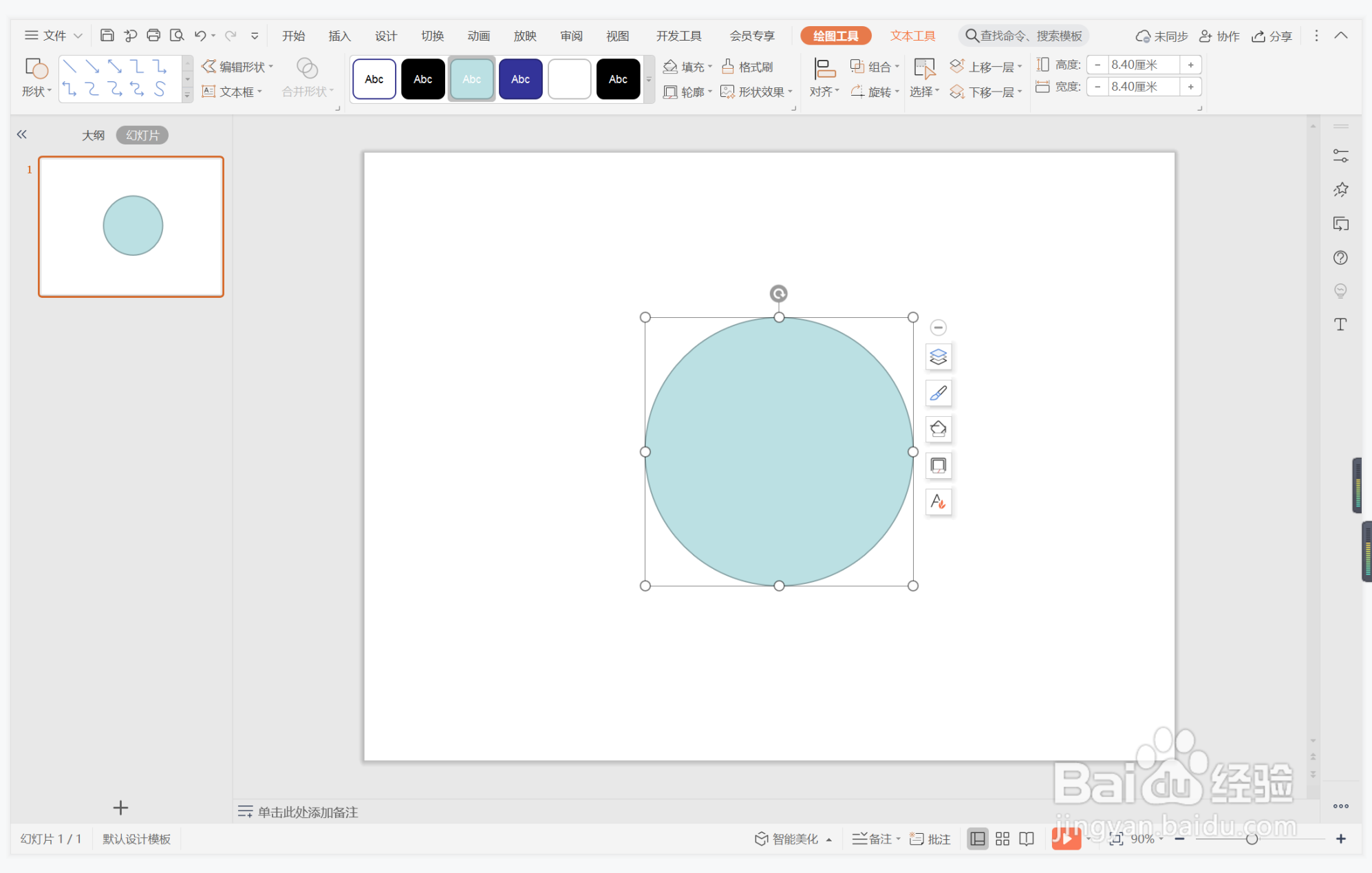Start slideshow with orange play button

coord(1066,839)
